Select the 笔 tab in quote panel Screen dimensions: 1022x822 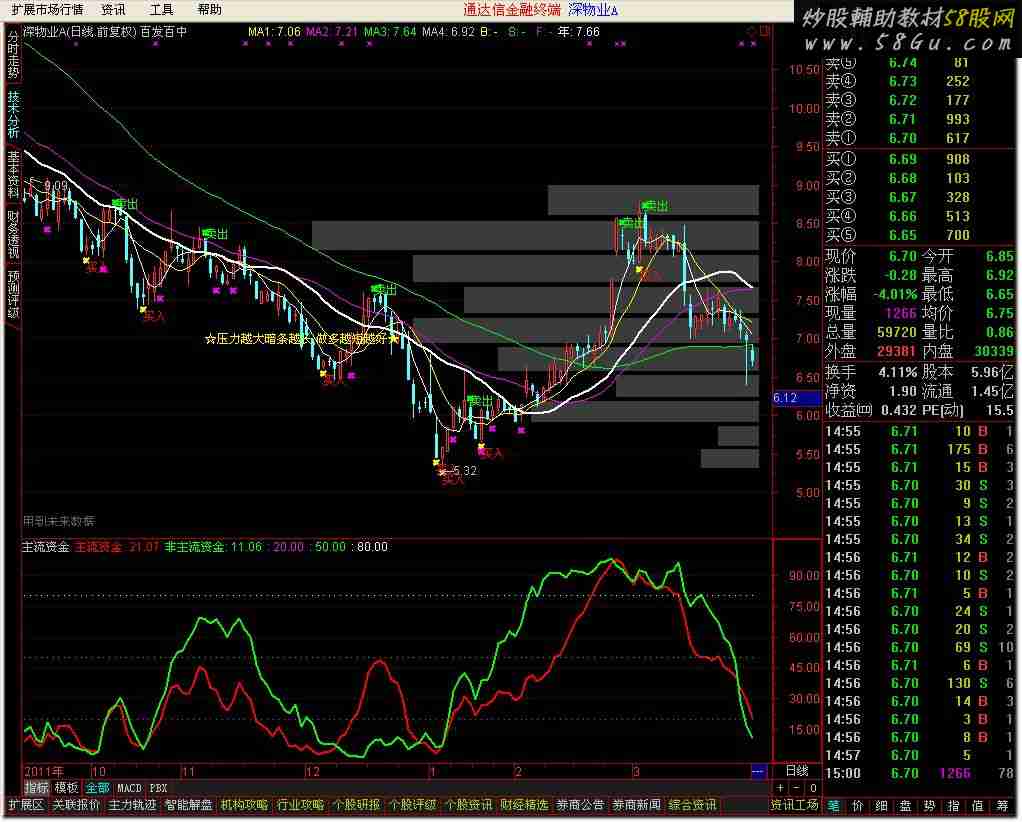tap(834, 806)
